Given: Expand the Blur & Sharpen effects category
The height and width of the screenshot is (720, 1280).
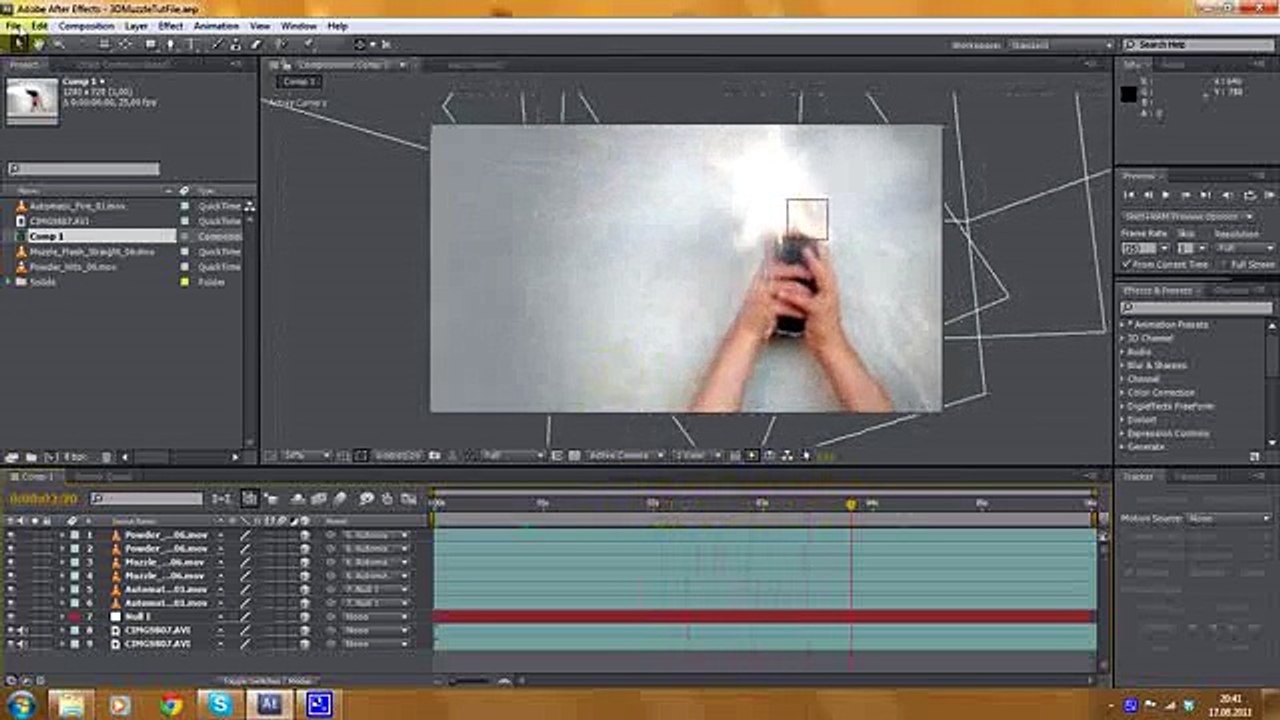Looking at the screenshot, I should coord(1123,366).
